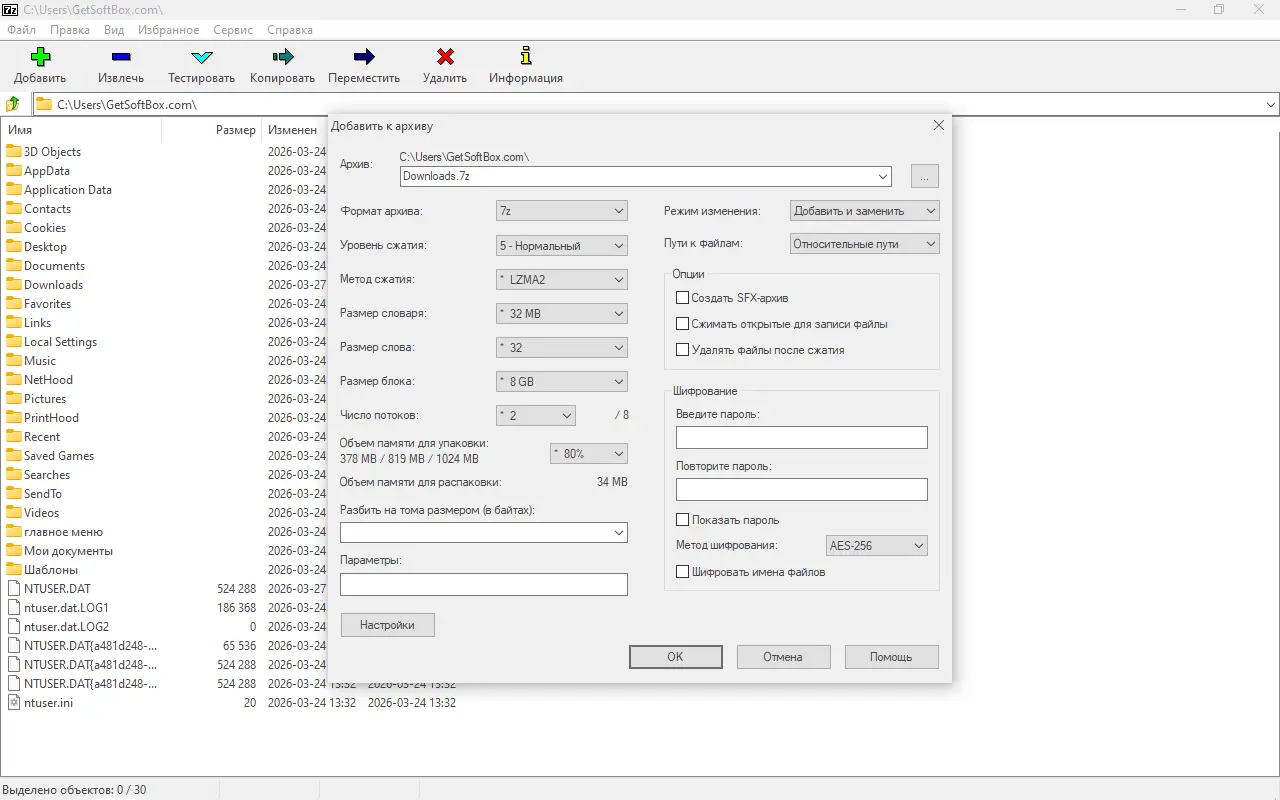Image resolution: width=1280 pixels, height=800 pixels.
Task: Click the green plus Добавить toolbar icon
Action: point(40,58)
